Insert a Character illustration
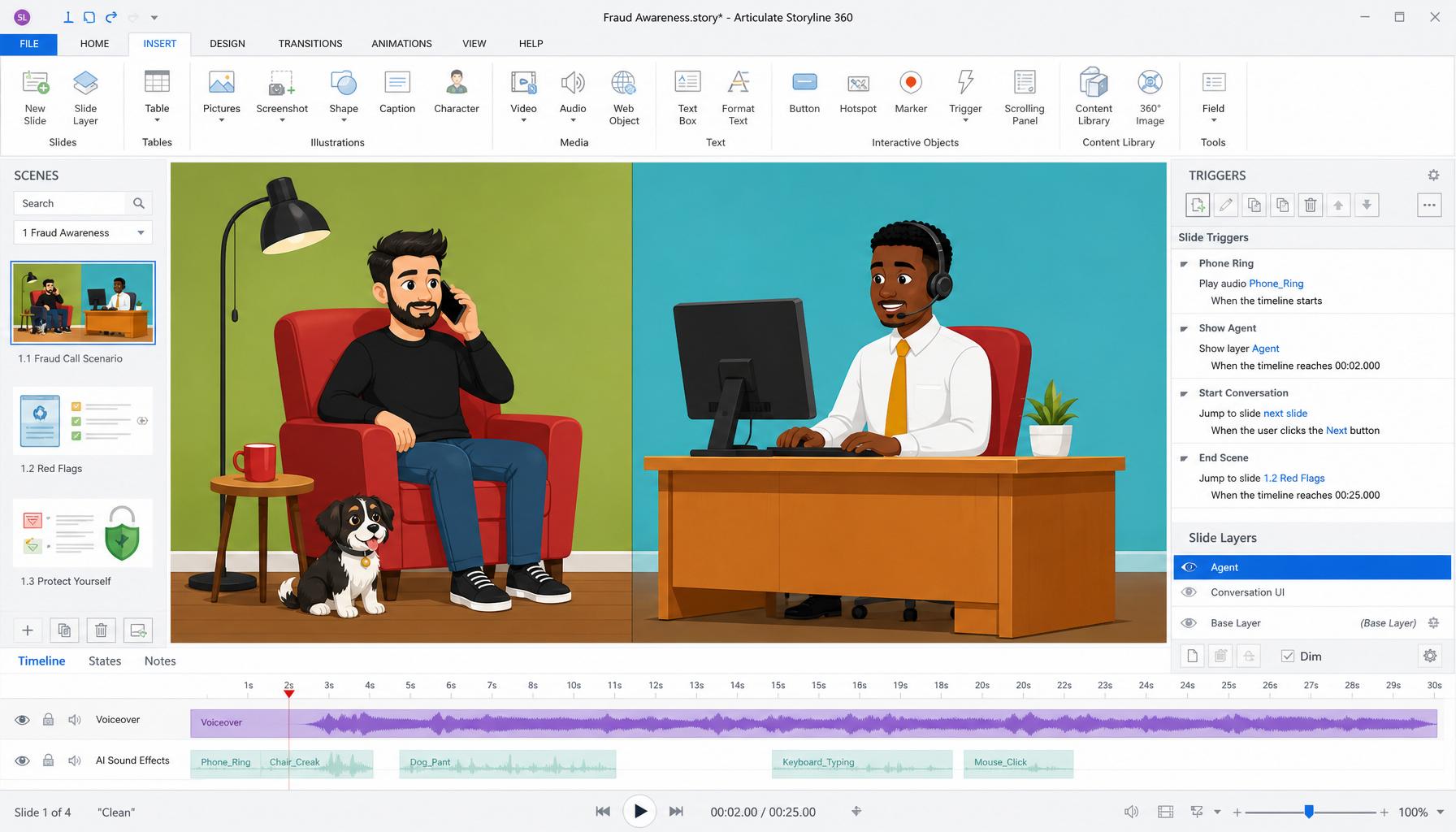Viewport: 1456px width, 832px height. [x=456, y=91]
